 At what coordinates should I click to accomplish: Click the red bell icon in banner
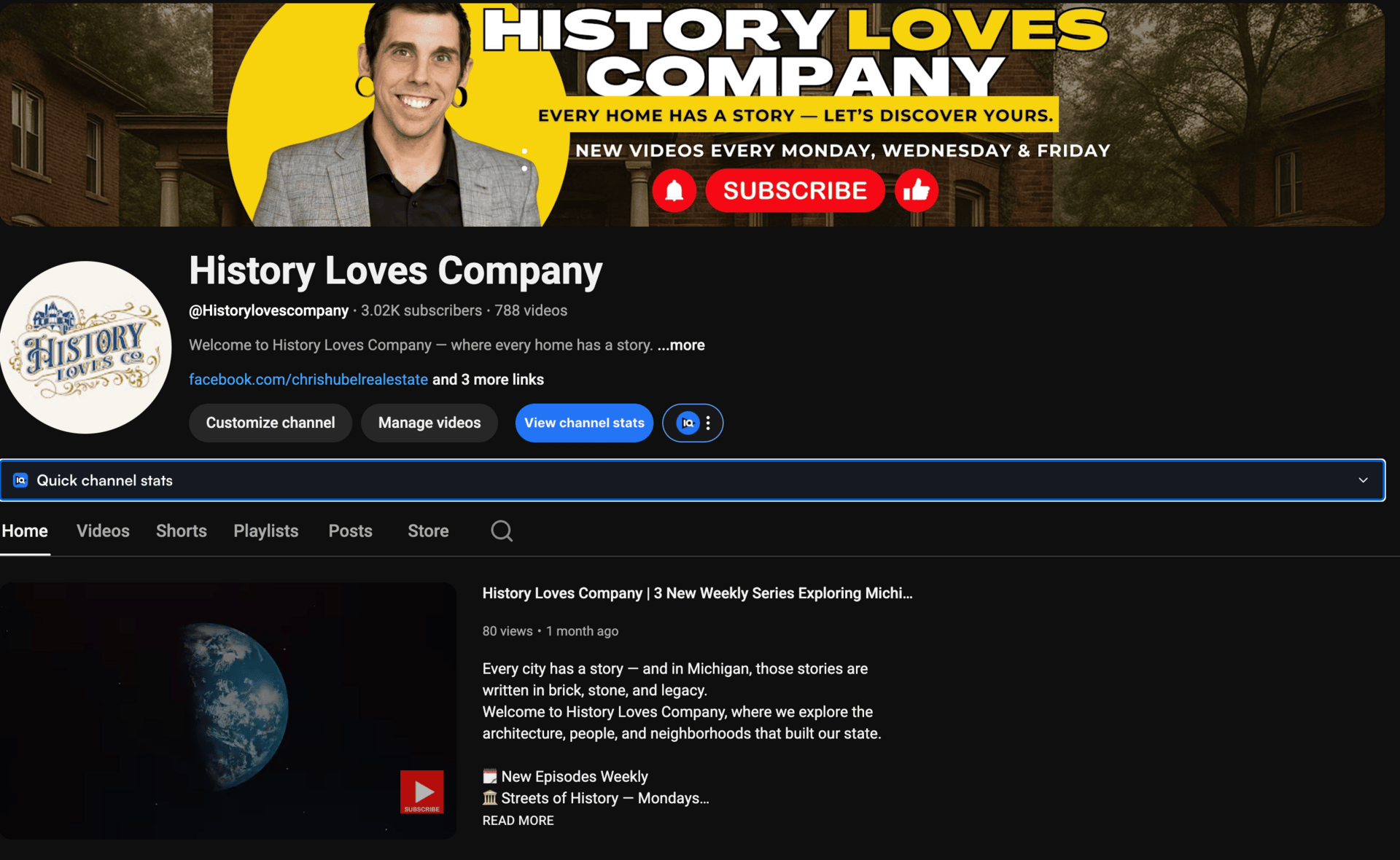674,191
